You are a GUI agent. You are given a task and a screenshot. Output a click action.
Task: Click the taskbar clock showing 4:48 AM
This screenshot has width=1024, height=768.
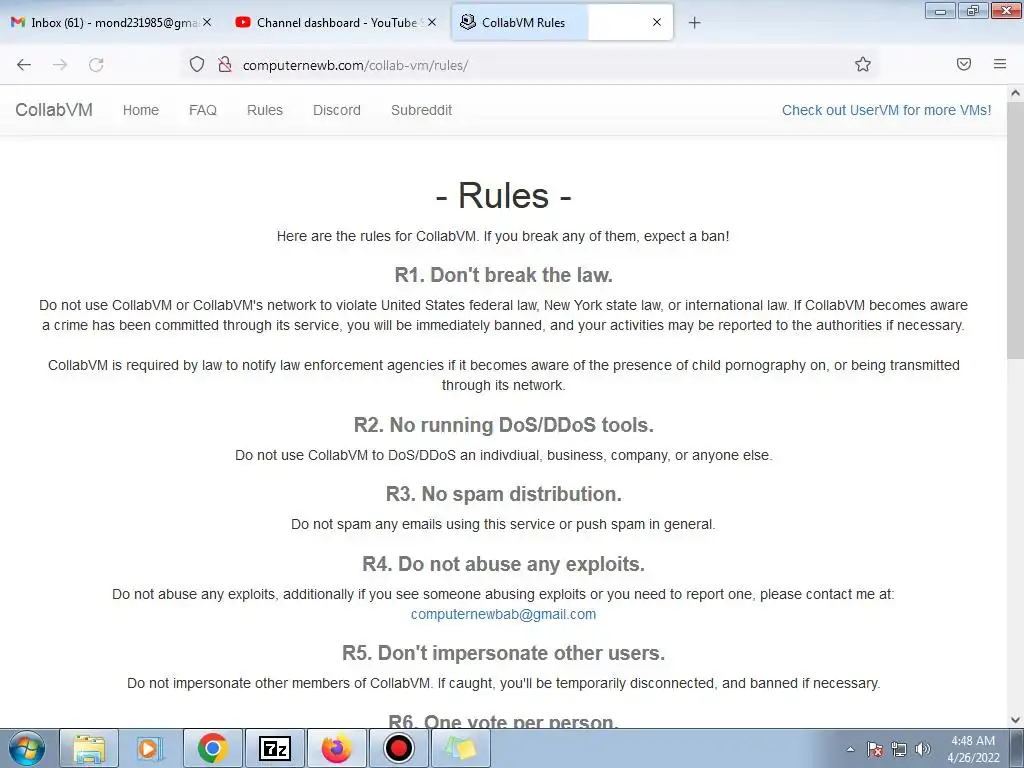[973, 749]
